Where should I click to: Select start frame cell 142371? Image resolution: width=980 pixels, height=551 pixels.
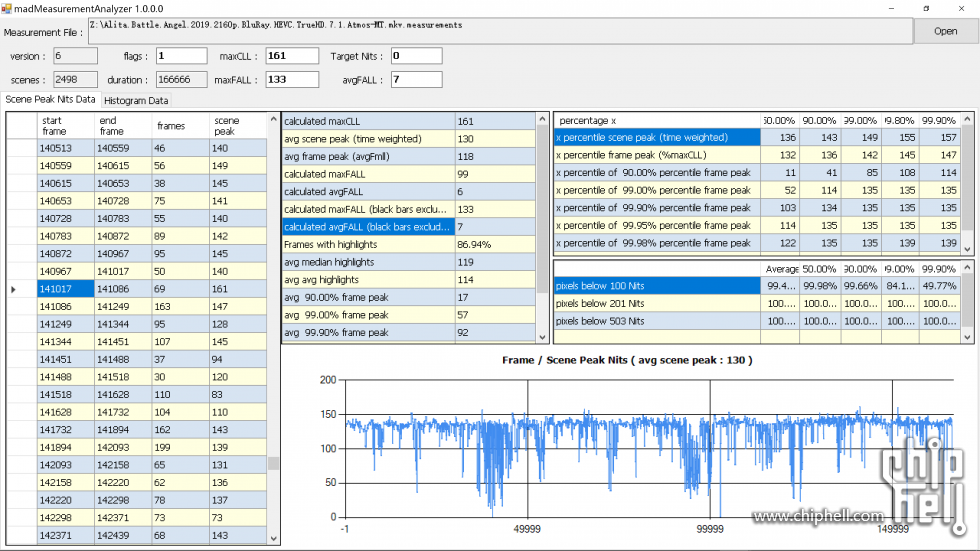66,535
